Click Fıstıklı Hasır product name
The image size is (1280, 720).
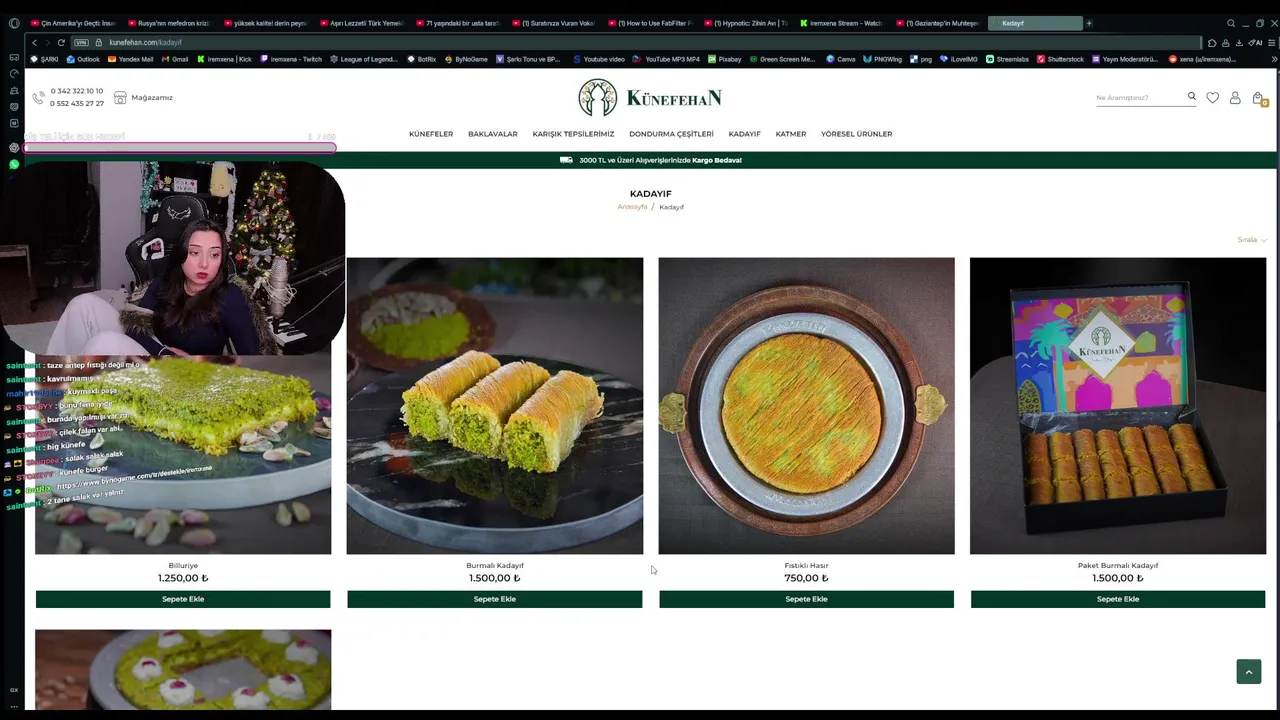click(x=806, y=566)
